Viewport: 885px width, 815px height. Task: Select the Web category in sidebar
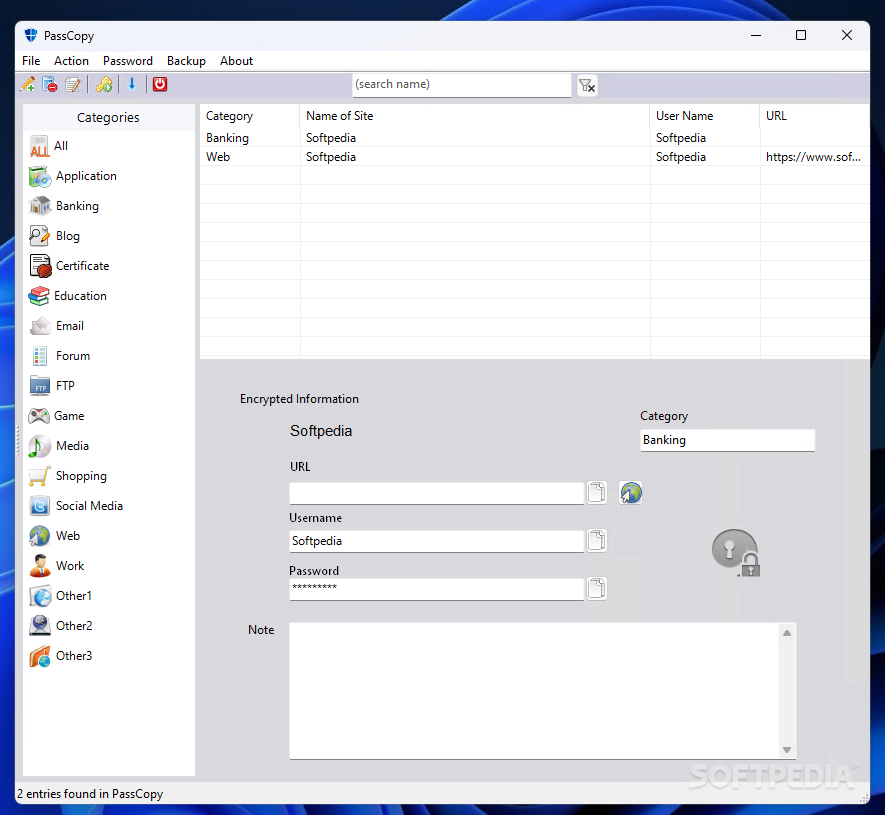pyautogui.click(x=54, y=536)
